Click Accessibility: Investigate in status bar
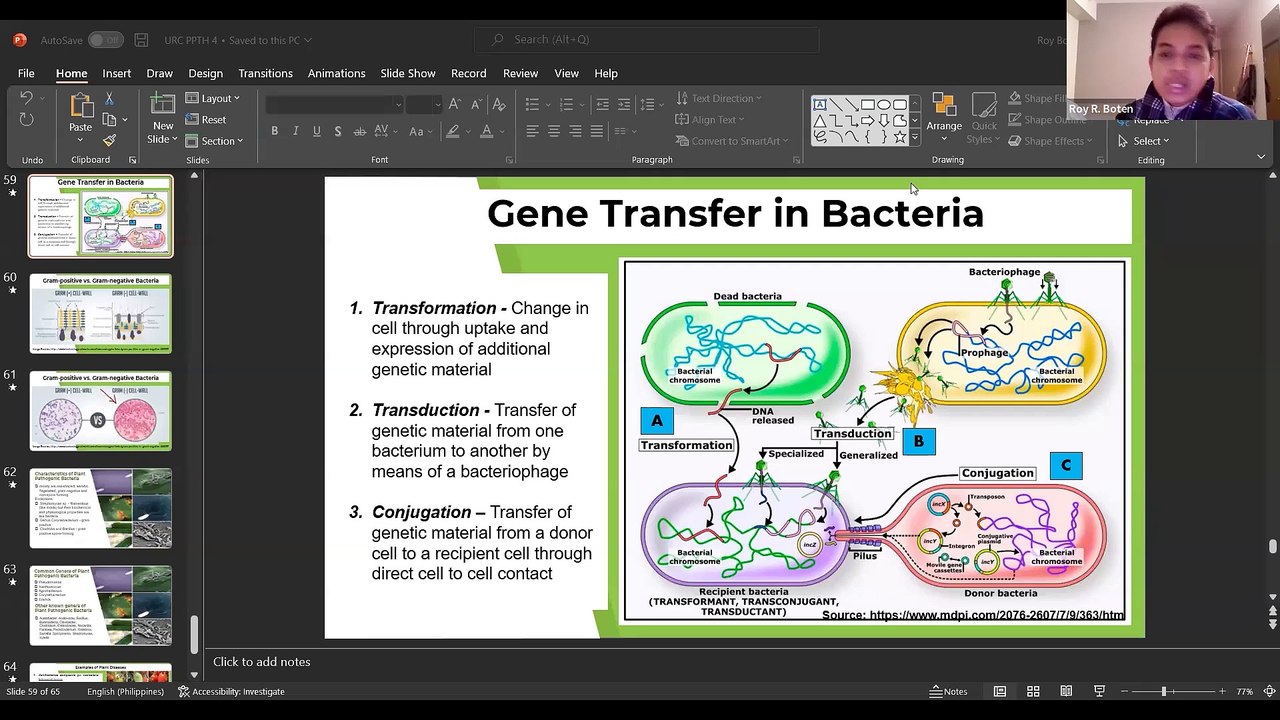 coord(231,691)
